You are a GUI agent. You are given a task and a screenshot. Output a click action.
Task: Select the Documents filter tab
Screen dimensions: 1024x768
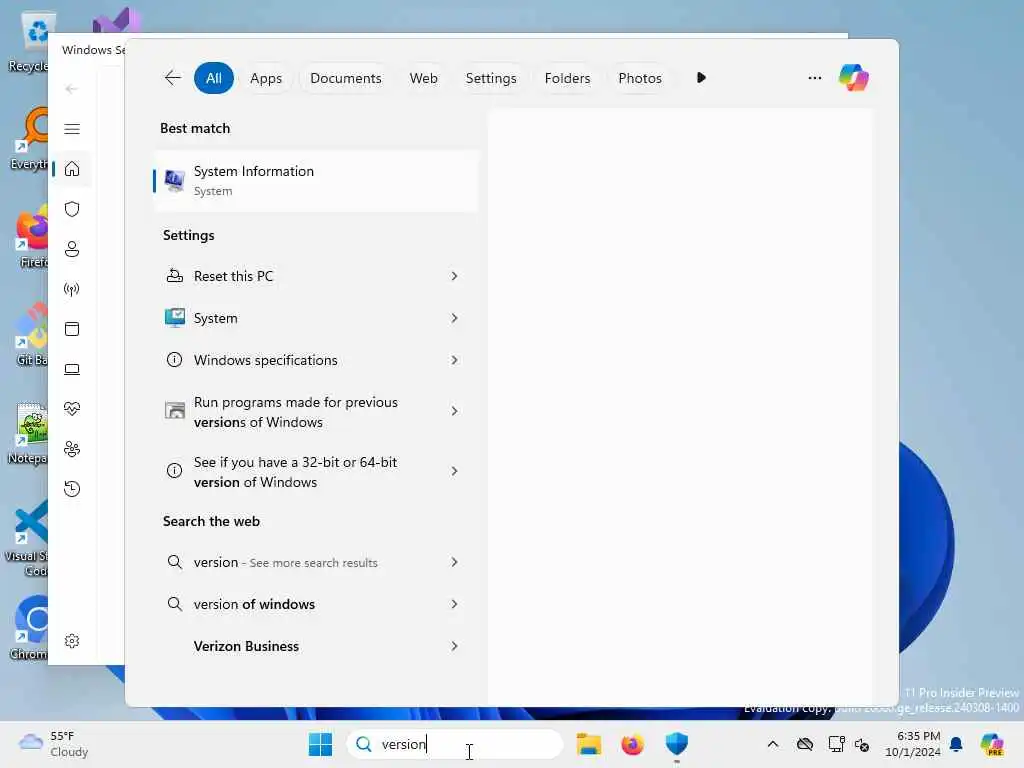click(345, 78)
